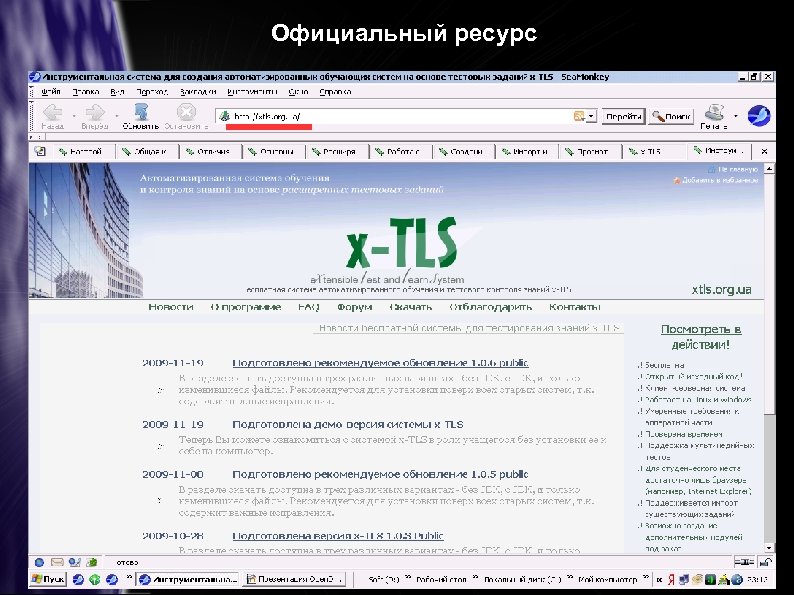
Task: Click the Поиск search button
Action: pos(671,116)
